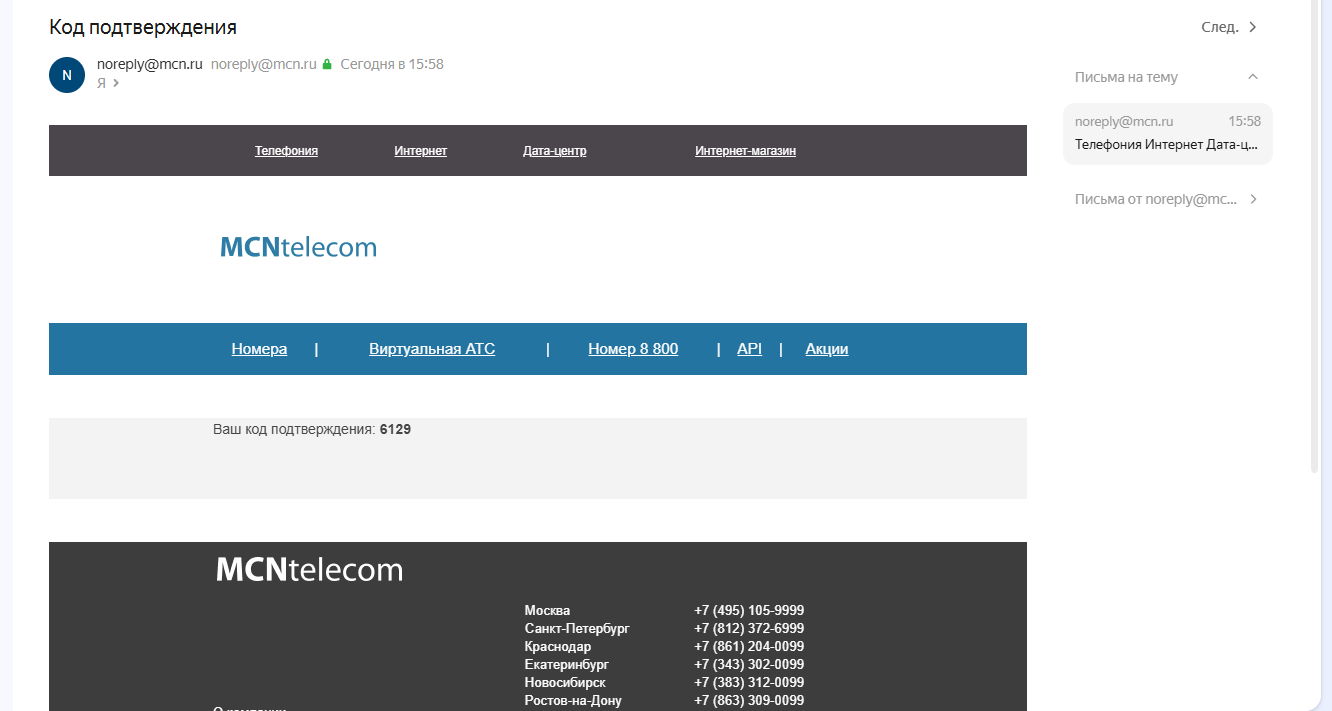Viewport: 1332px width, 711px height.
Task: Click the city name "Новосибирск"
Action: (565, 682)
